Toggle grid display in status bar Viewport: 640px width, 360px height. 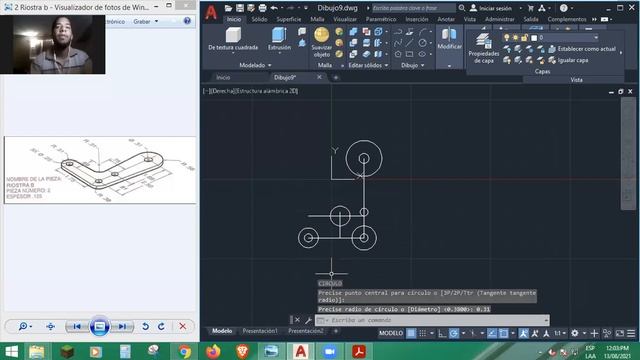click(411, 333)
